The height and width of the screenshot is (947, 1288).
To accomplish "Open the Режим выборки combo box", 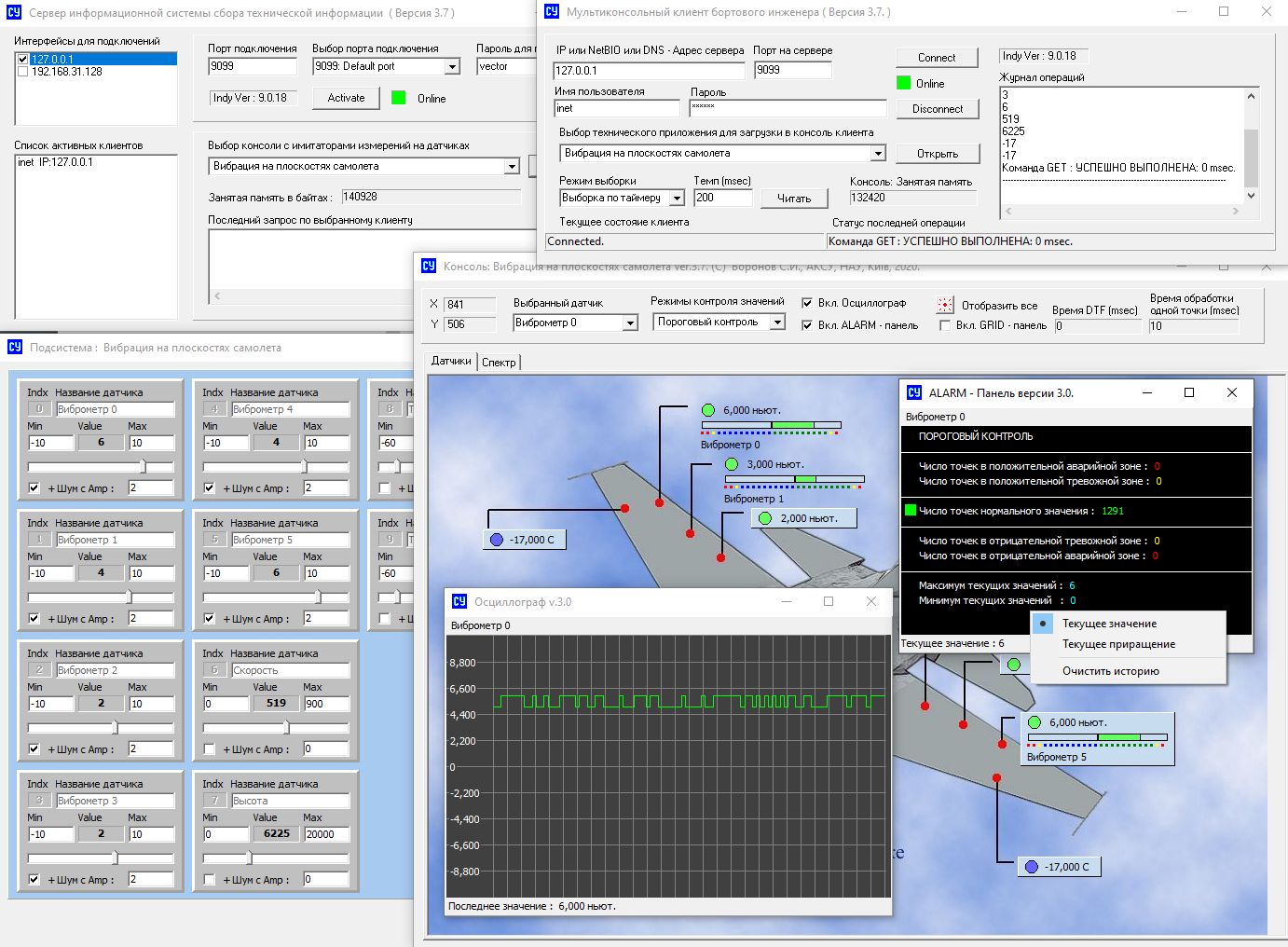I will [x=677, y=199].
